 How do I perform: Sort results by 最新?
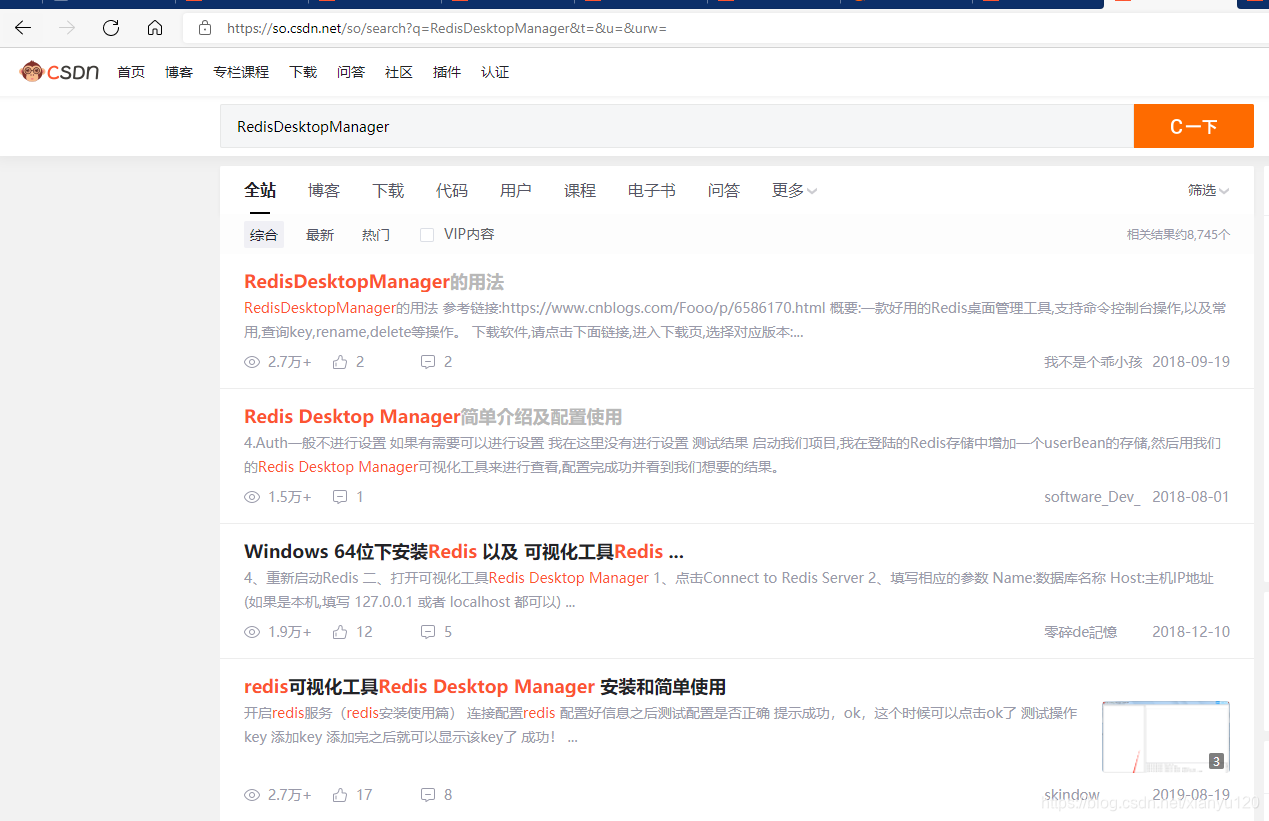pos(320,235)
